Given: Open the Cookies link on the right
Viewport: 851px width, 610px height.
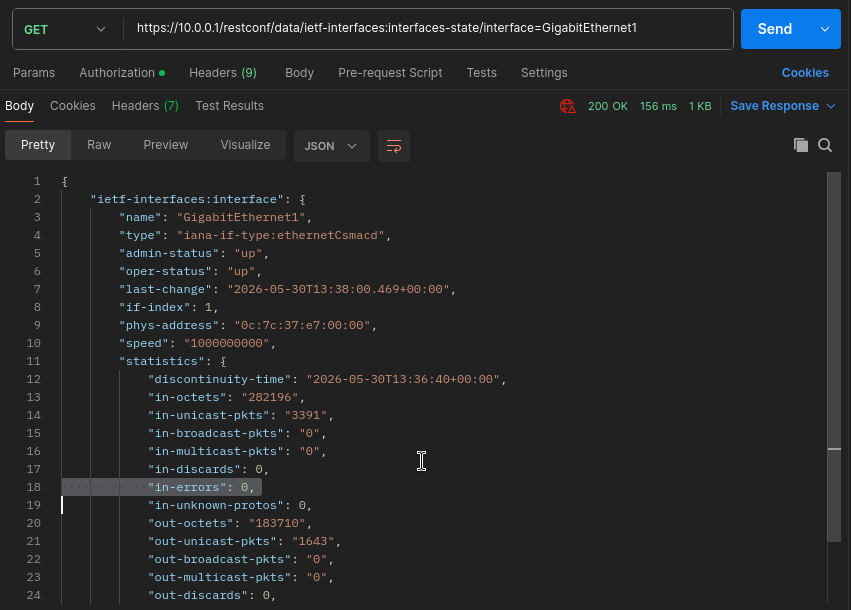Looking at the screenshot, I should pos(805,73).
